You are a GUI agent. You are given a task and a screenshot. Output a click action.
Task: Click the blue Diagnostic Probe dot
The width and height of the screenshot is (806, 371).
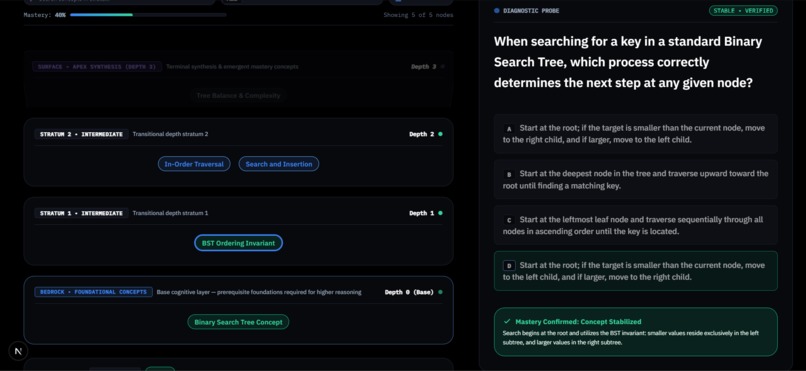pos(497,10)
